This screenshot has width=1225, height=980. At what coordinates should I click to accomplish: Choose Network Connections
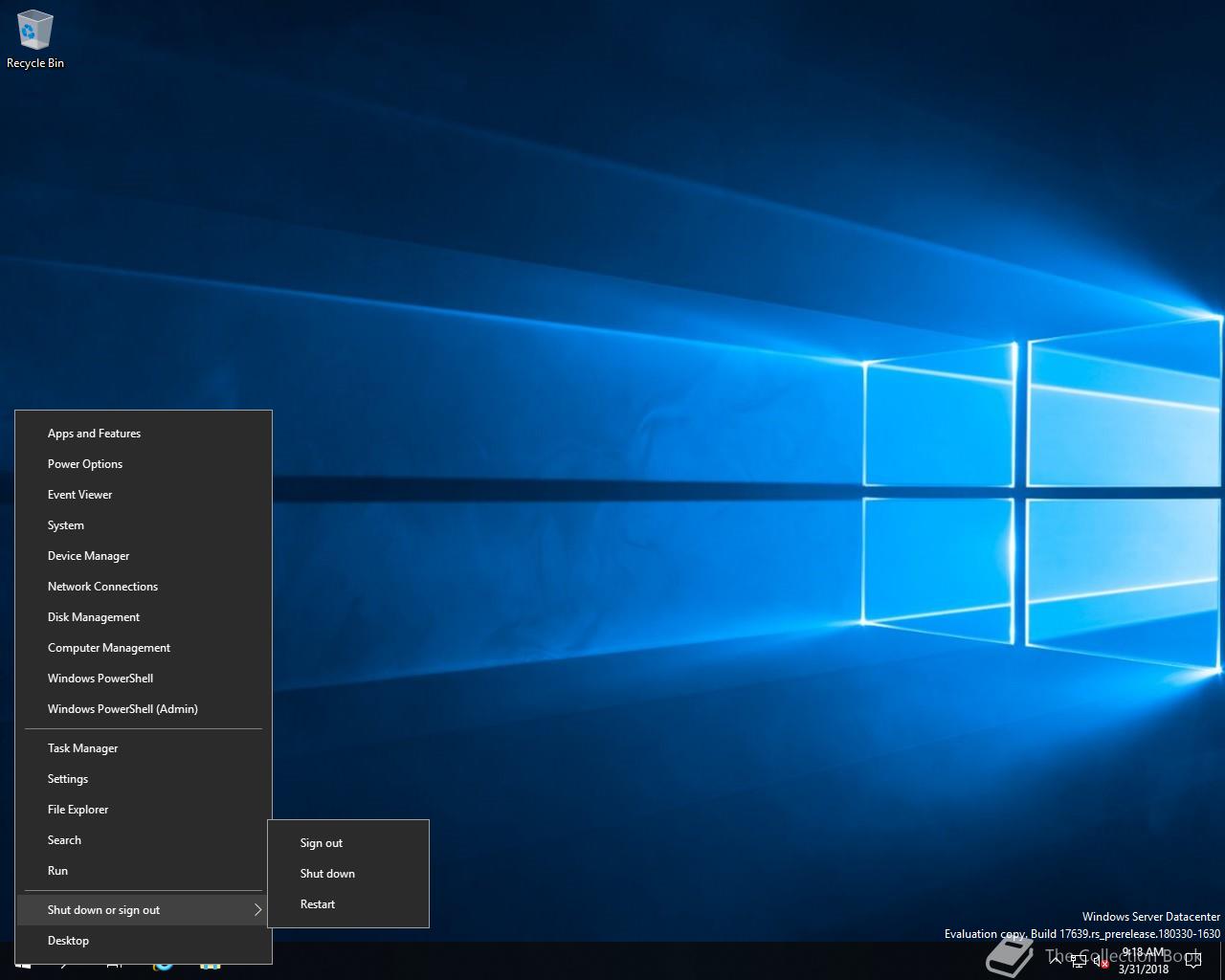tap(144, 587)
